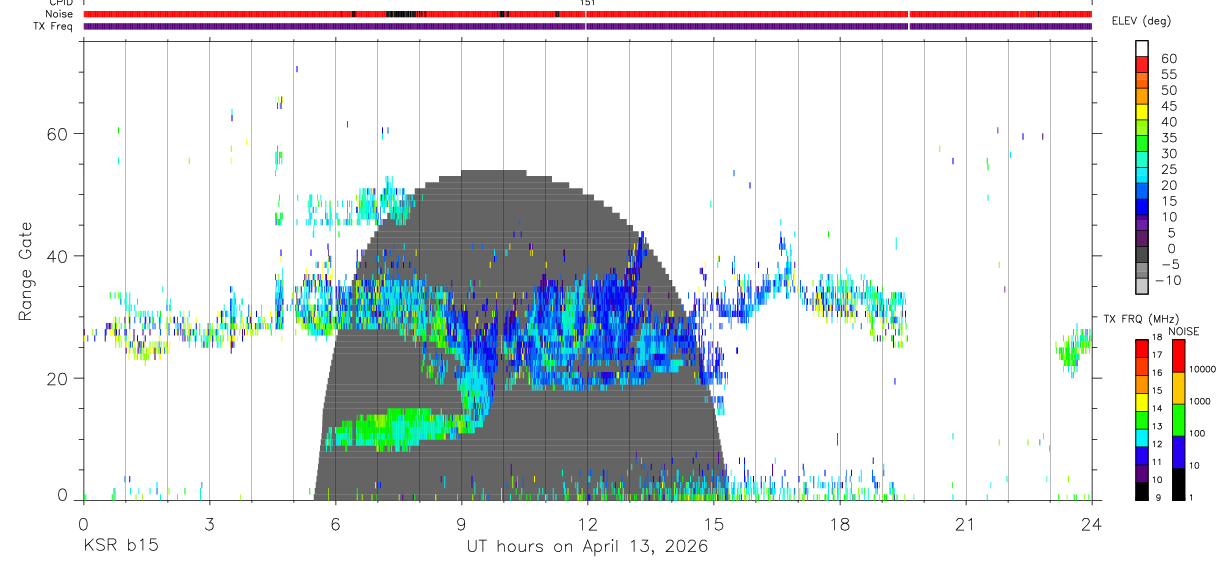Click the red NOISE colorbar segment

(1178, 356)
